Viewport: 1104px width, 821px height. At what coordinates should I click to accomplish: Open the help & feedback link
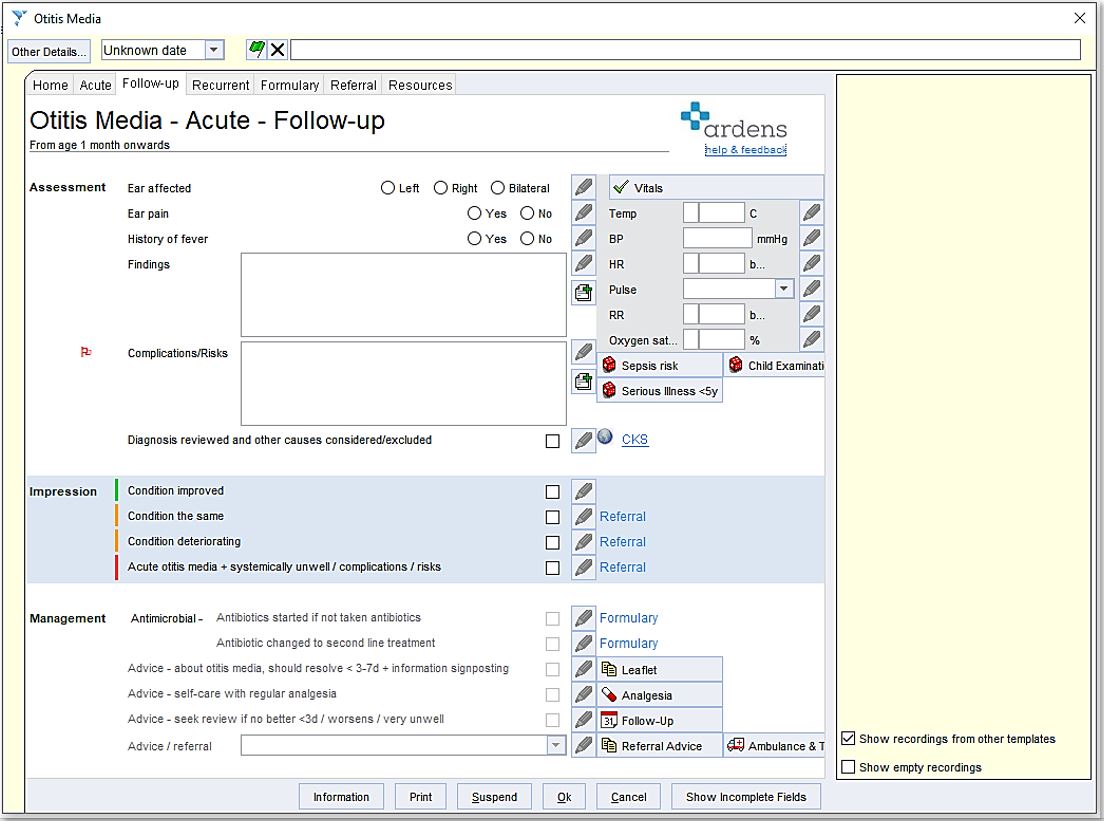pos(745,149)
